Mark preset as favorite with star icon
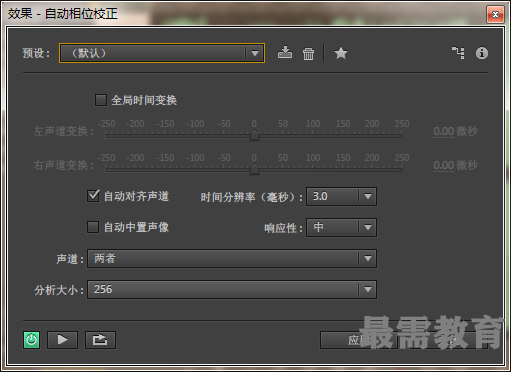Screen dimensions: 511x372 pyautogui.click(x=341, y=53)
